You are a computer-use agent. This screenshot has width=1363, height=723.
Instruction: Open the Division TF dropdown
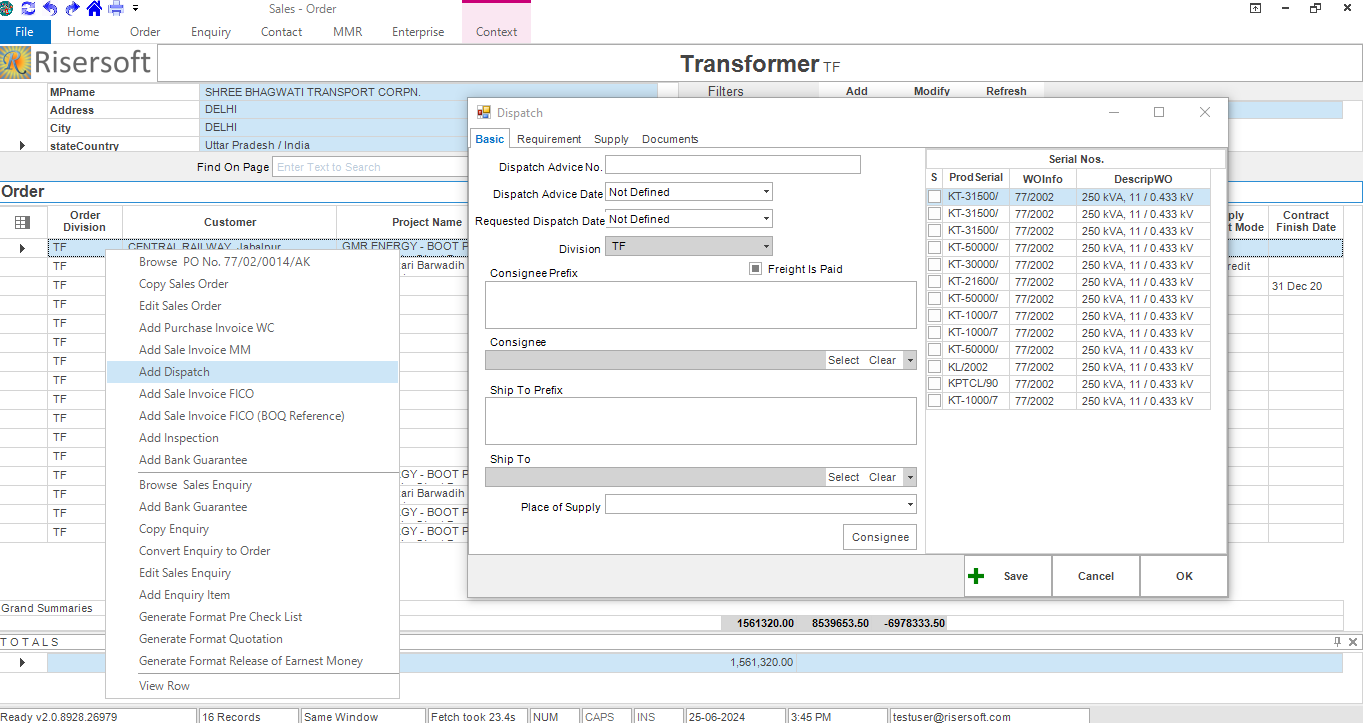[766, 246]
